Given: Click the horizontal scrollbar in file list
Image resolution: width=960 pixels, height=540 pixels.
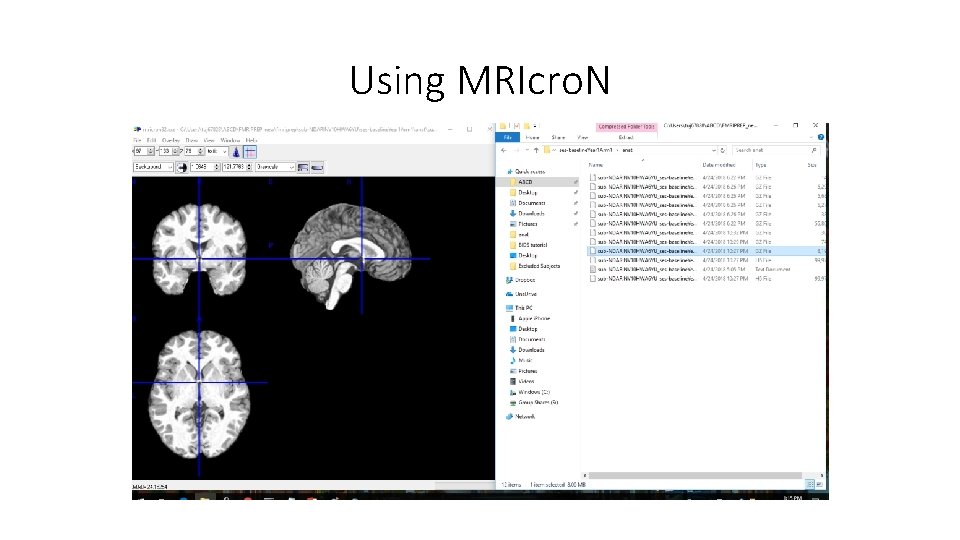Looking at the screenshot, I should click(x=694, y=476).
